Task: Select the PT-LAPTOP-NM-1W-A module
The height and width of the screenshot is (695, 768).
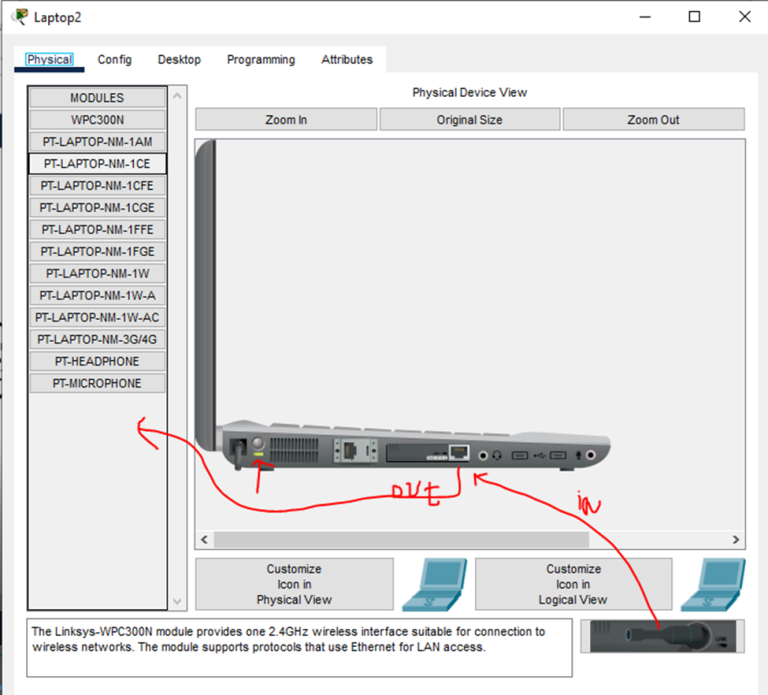Action: (x=97, y=296)
